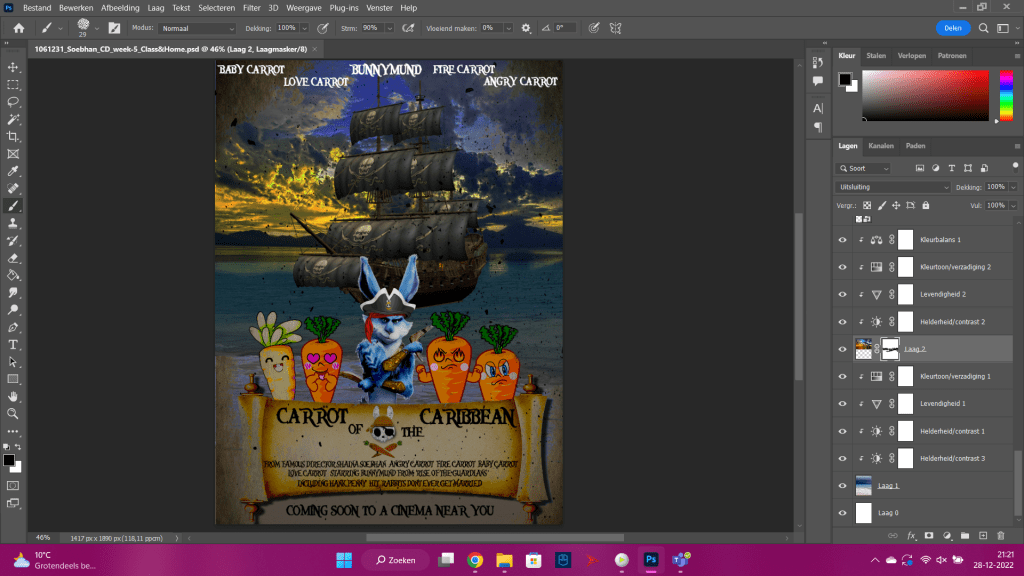Click the Delen button
This screenshot has height=576, width=1024.
tap(953, 28)
